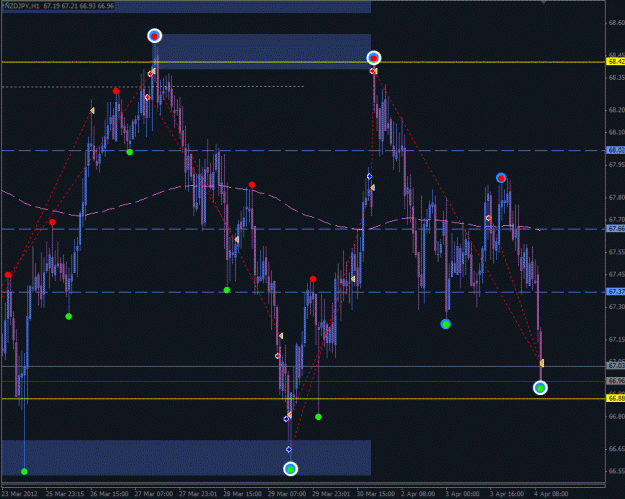The height and width of the screenshot is (499, 625).
Task: Click the yellow 66.88 price label
Action: tap(615, 398)
